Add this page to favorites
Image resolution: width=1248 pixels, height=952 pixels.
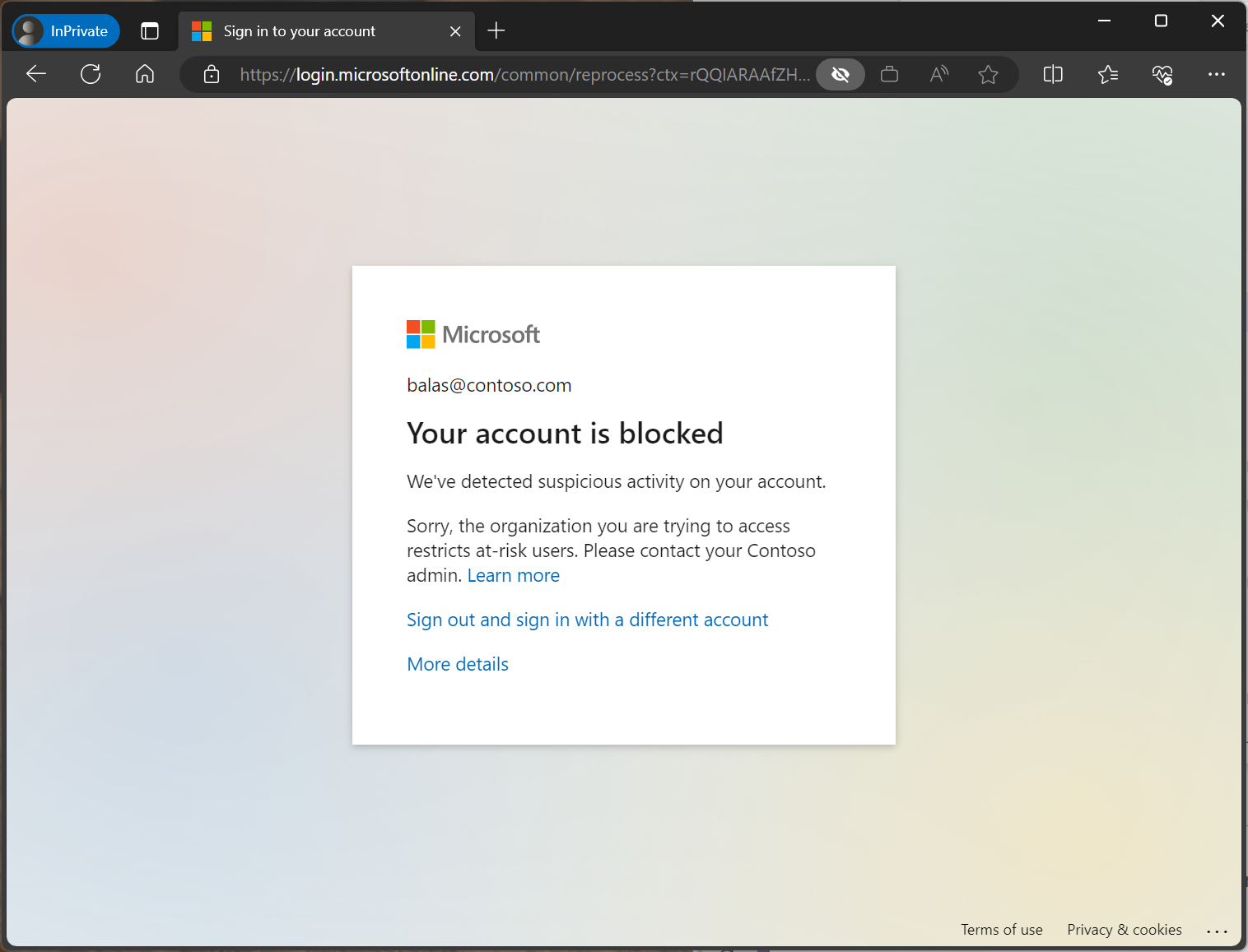(x=988, y=75)
